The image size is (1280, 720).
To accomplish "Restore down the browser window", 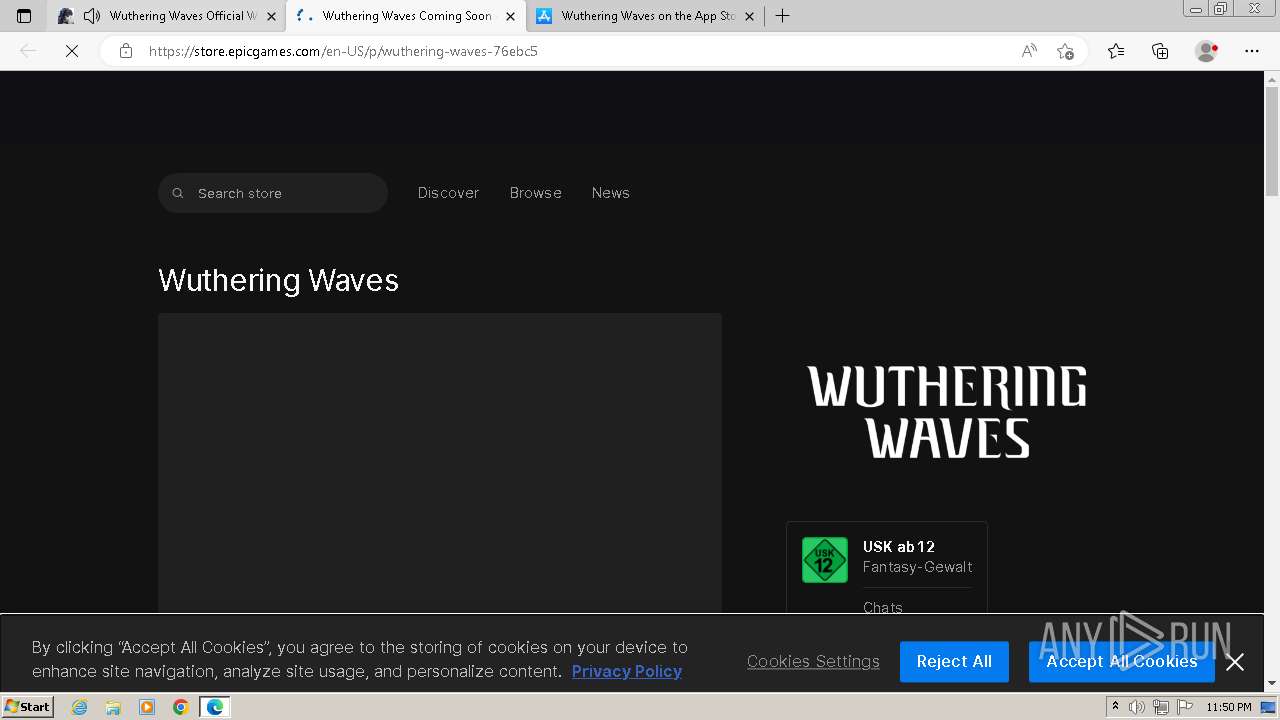I will click(1220, 9).
